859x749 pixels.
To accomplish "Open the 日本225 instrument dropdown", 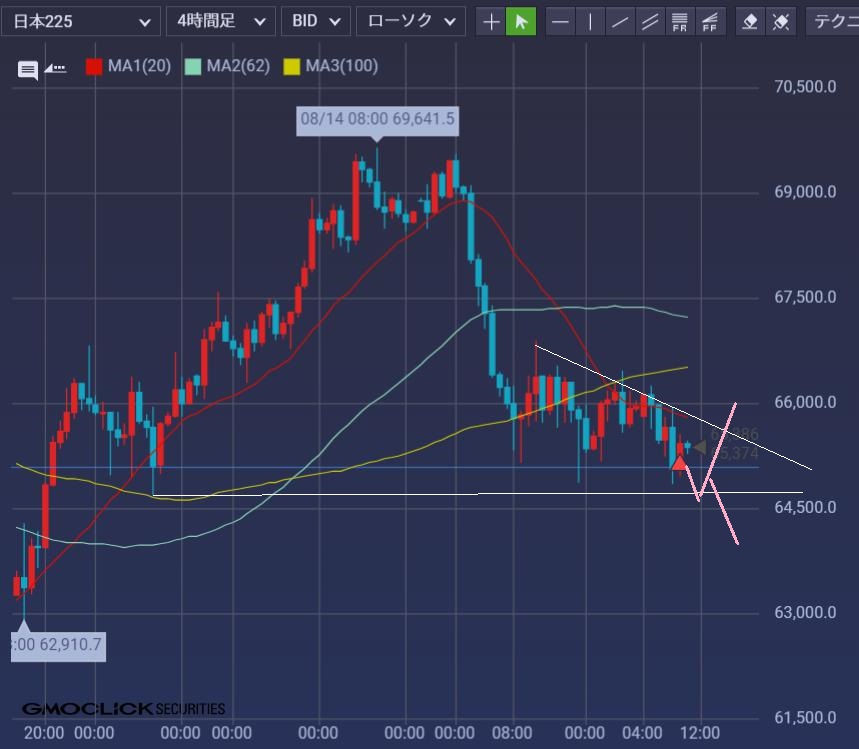I will click(81, 22).
